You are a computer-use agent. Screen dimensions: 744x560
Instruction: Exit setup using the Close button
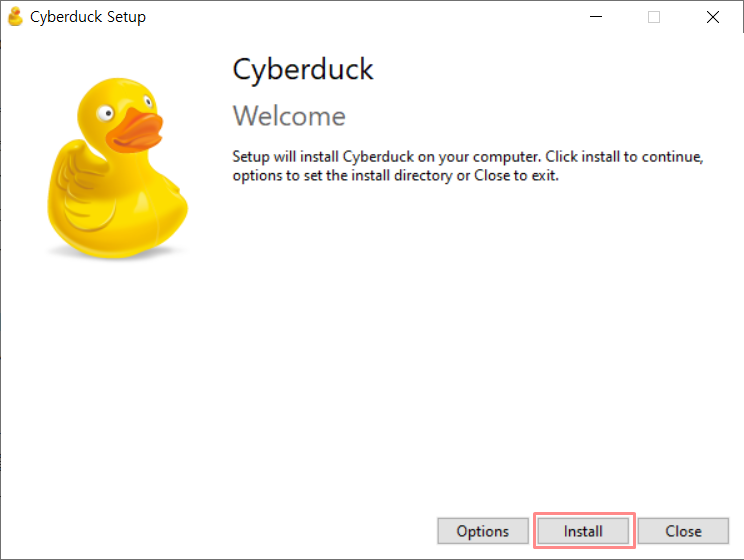683,531
